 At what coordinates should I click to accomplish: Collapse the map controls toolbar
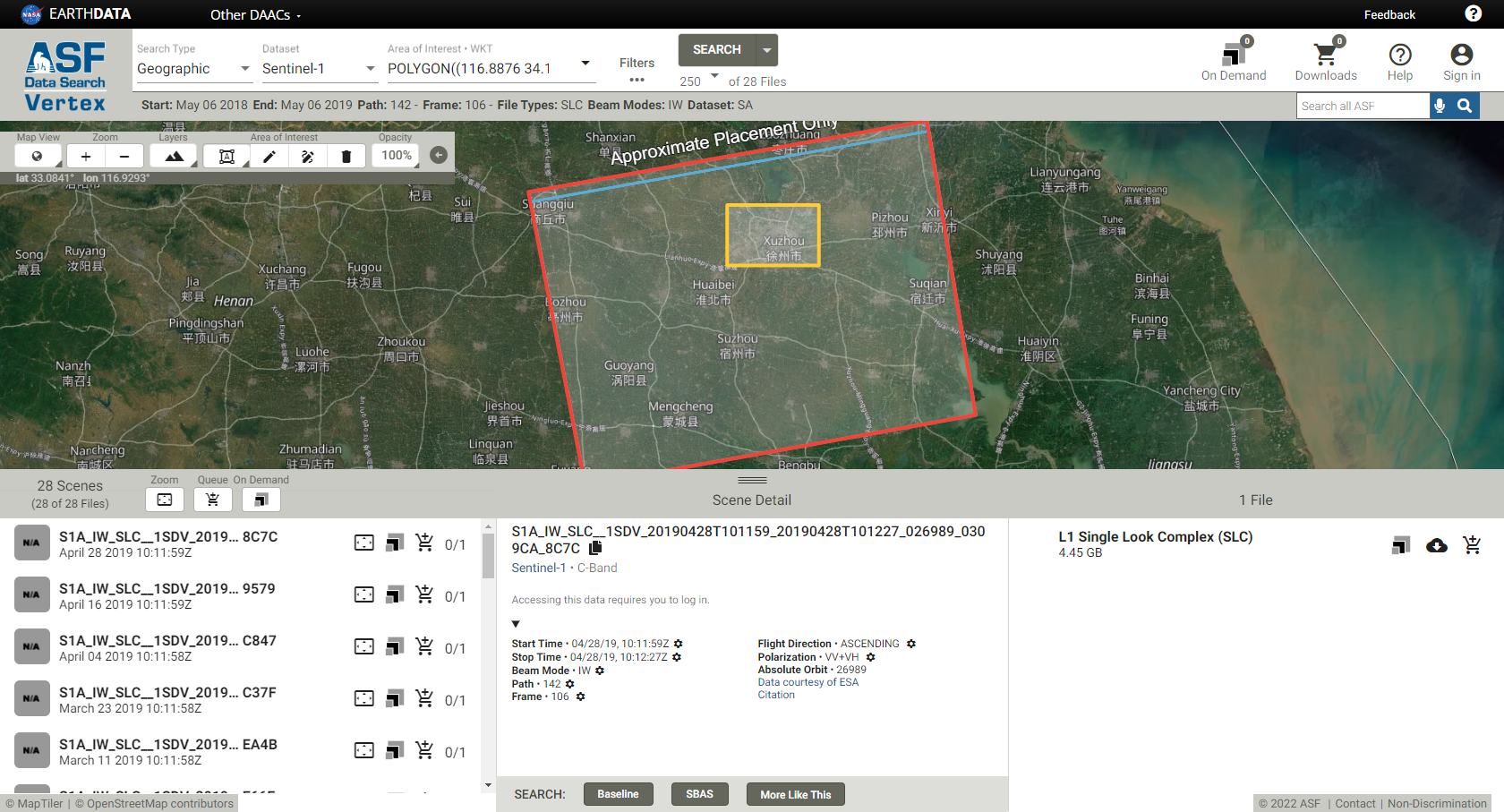coord(439,155)
